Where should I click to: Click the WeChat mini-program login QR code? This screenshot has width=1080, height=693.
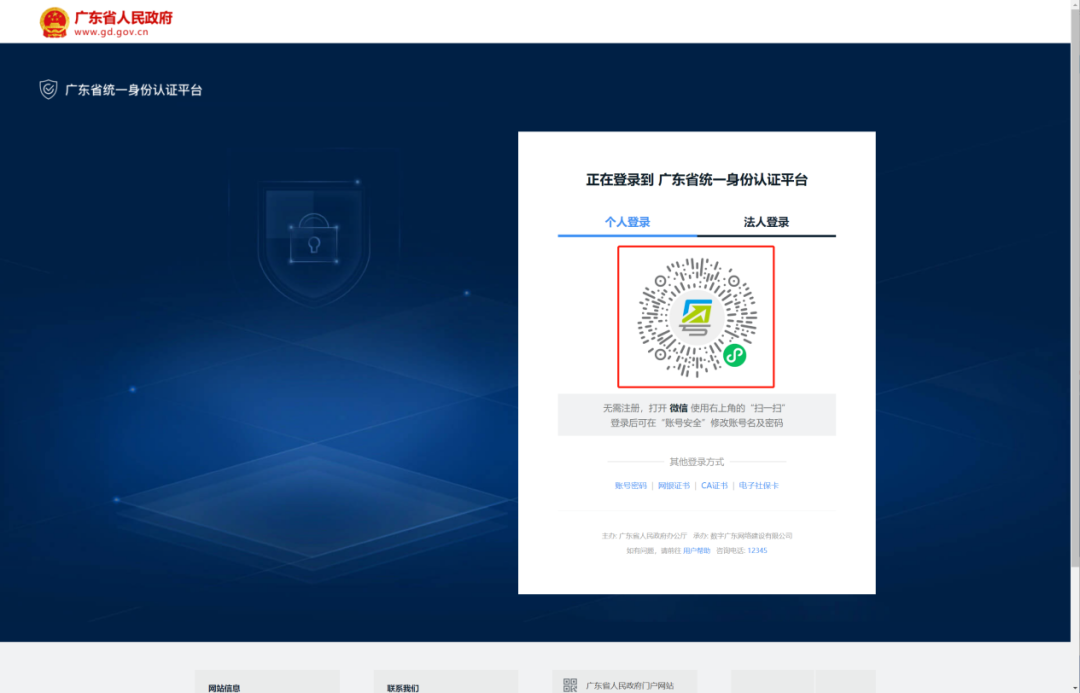click(x=696, y=317)
